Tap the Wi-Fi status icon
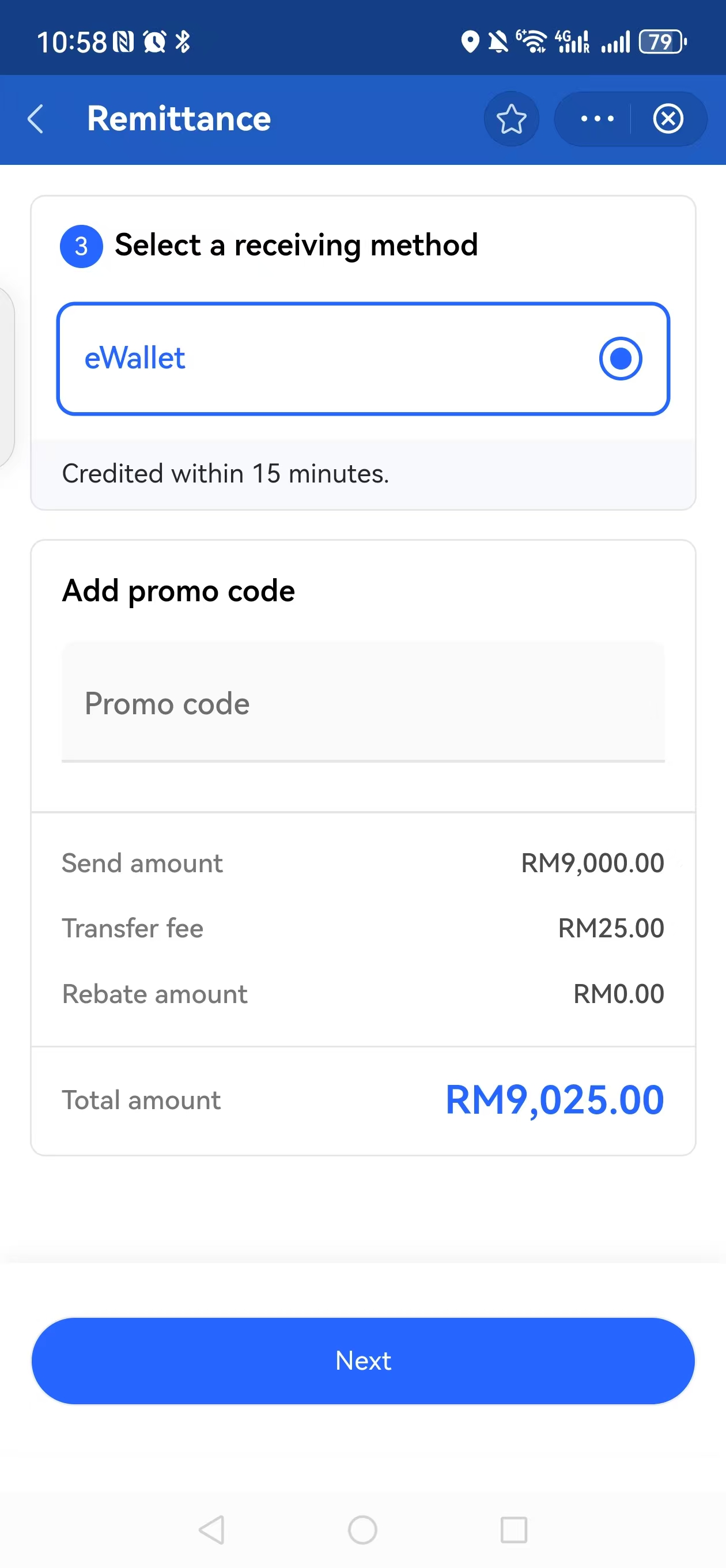726x1568 pixels. [x=532, y=42]
